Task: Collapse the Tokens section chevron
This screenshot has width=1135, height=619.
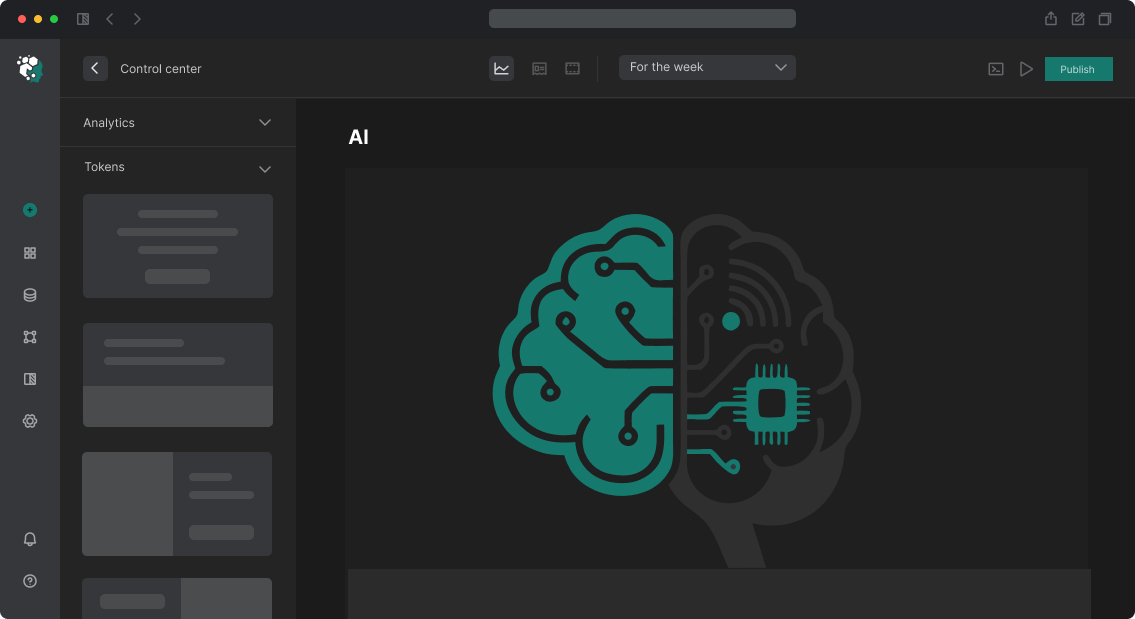Action: pyautogui.click(x=265, y=169)
